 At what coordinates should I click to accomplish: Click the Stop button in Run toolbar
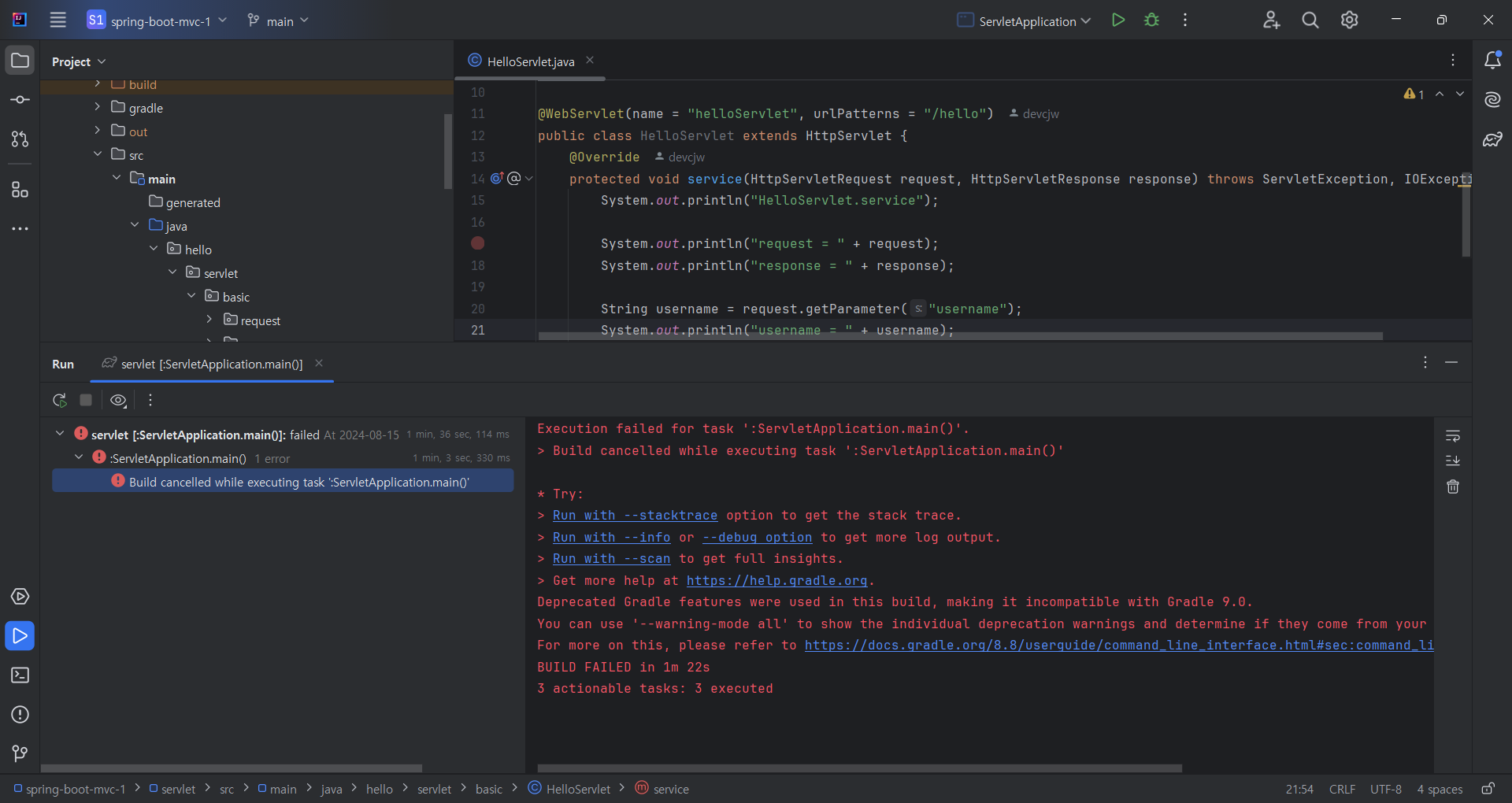pyautogui.click(x=86, y=400)
